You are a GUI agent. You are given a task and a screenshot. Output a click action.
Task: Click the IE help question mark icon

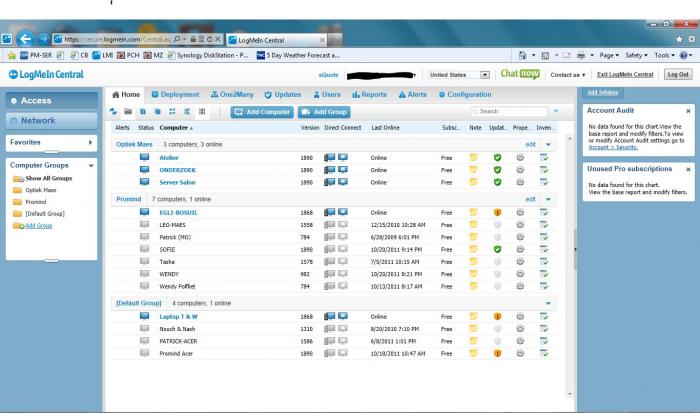683,55
